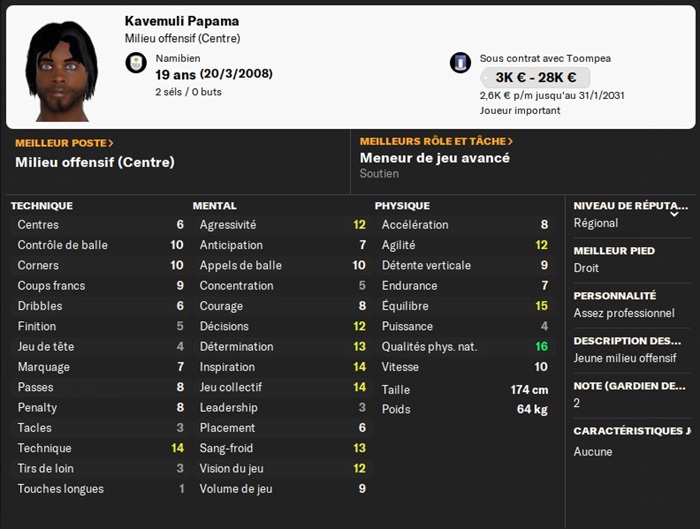Select the MENTAL column header
Viewport: 700px width, 529px height.
215,206
